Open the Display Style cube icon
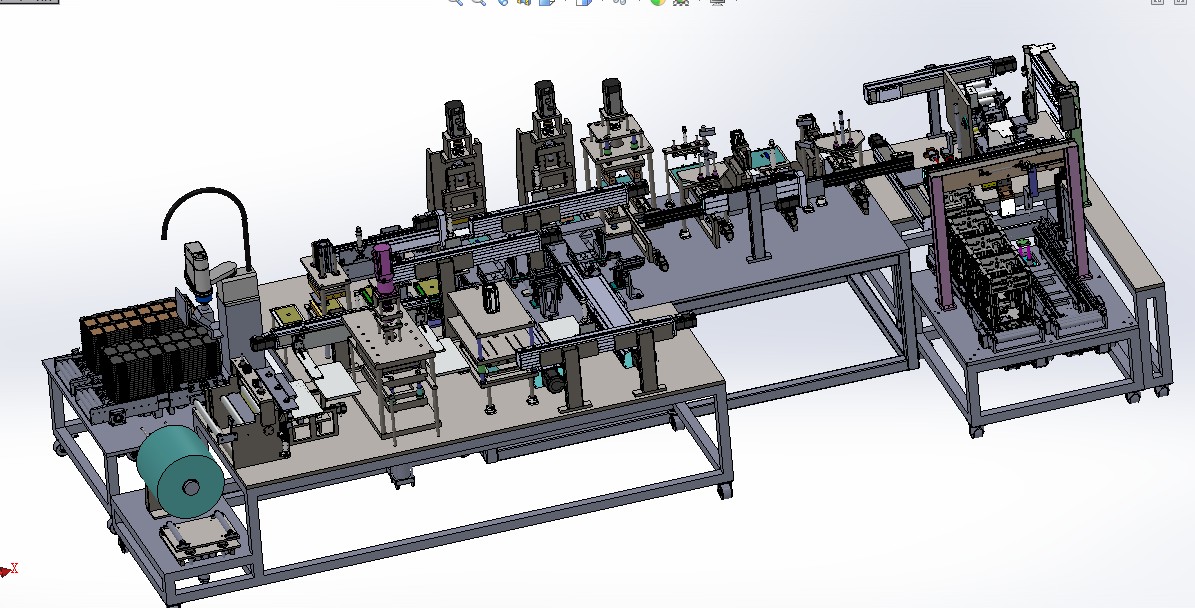 point(584,2)
